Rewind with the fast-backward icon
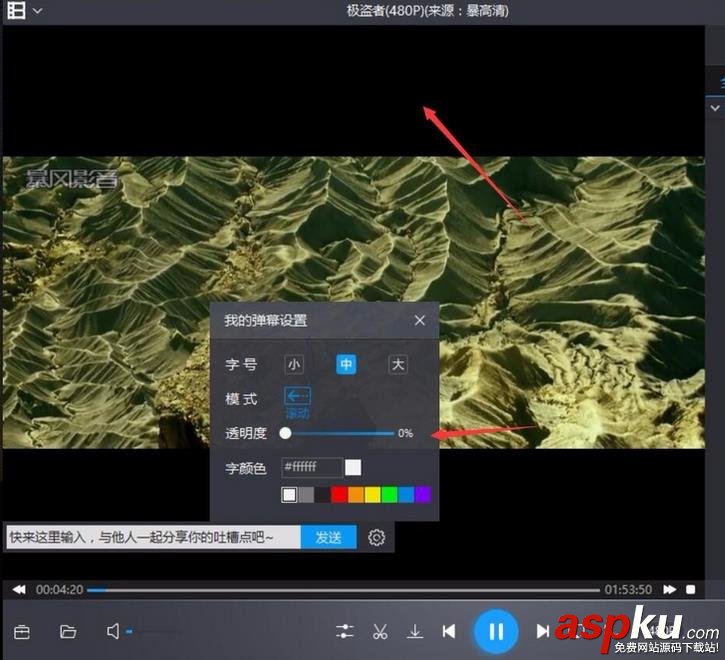The width and height of the screenshot is (725, 660). click(x=19, y=589)
